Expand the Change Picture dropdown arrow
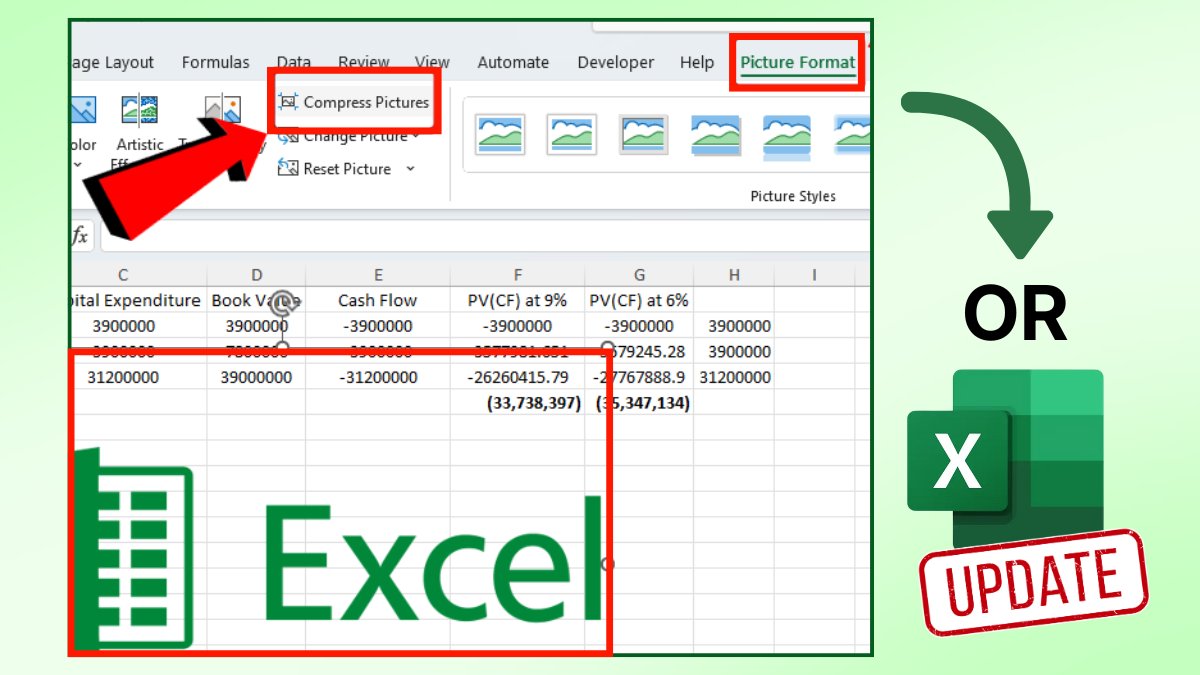 coord(415,136)
